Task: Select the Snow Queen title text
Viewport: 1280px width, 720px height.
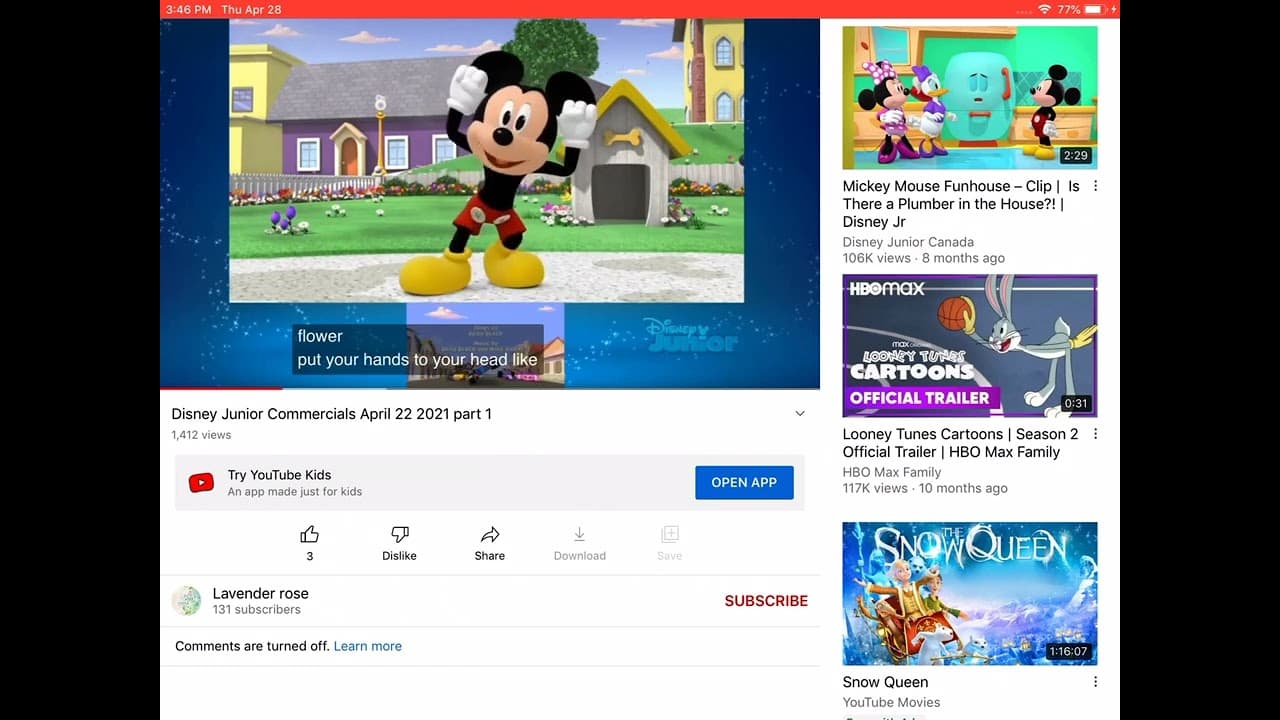Action: coord(885,682)
